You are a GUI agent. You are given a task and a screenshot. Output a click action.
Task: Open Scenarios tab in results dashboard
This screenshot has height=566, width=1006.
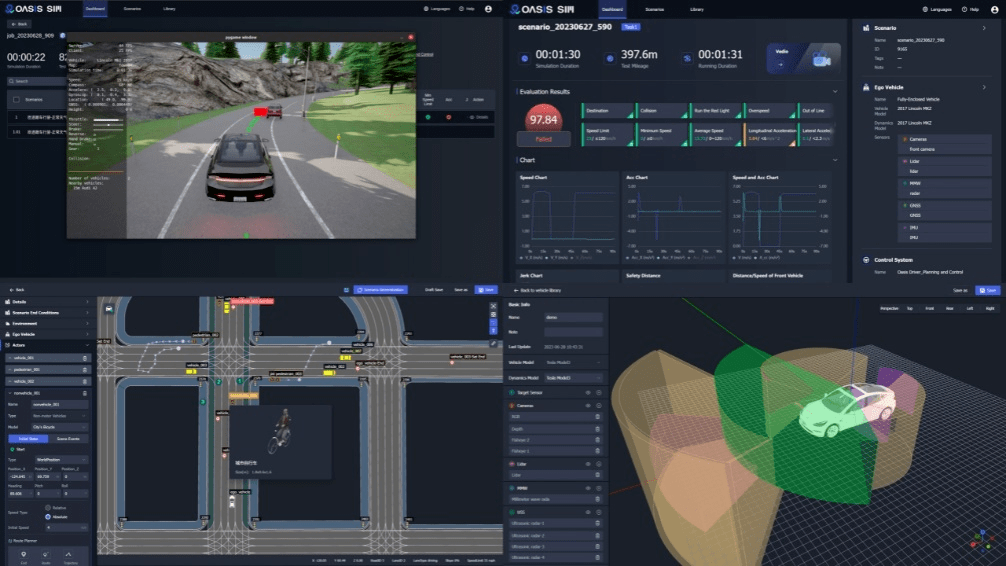click(654, 10)
